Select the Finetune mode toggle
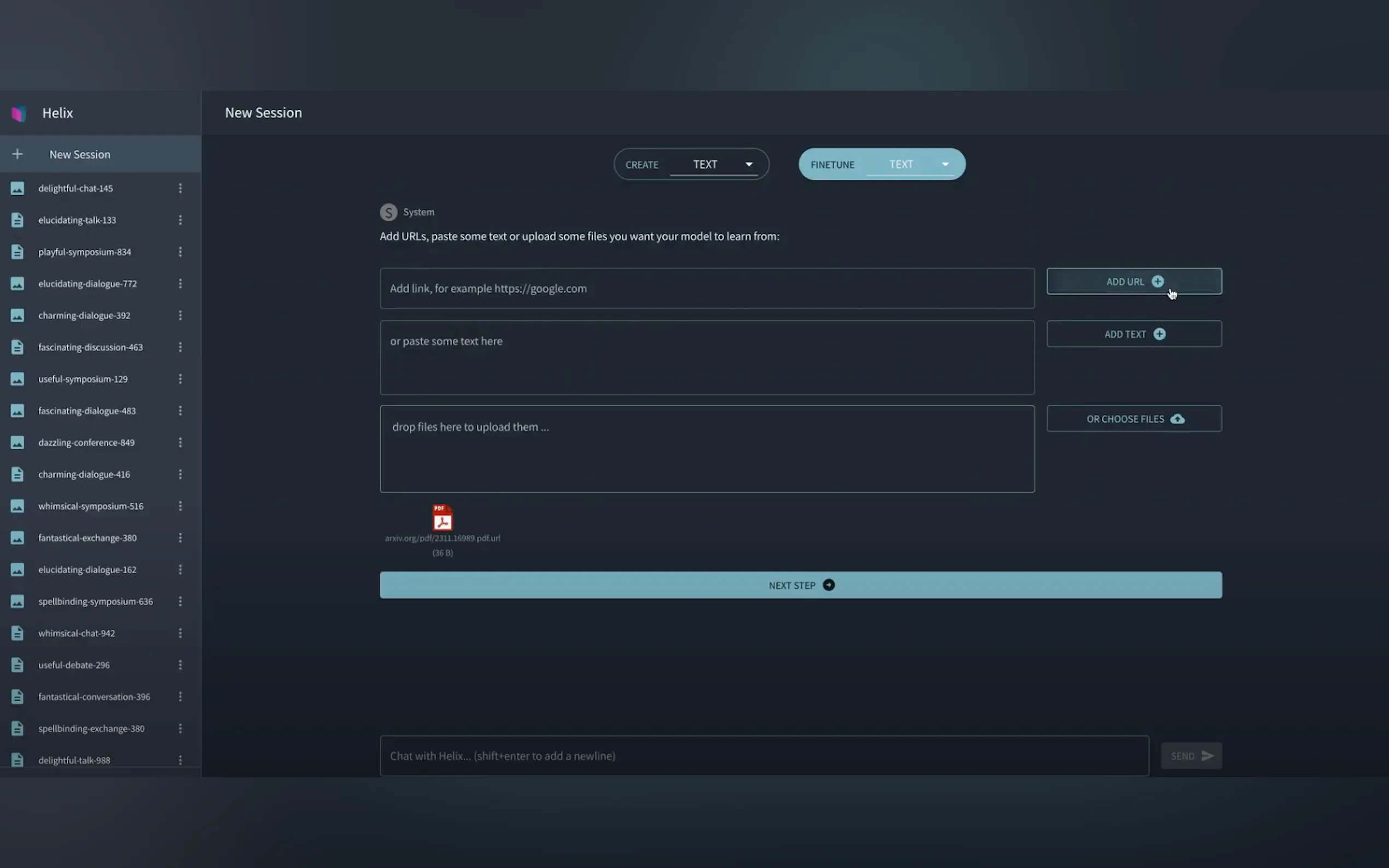This screenshot has width=1389, height=868. tap(832, 165)
